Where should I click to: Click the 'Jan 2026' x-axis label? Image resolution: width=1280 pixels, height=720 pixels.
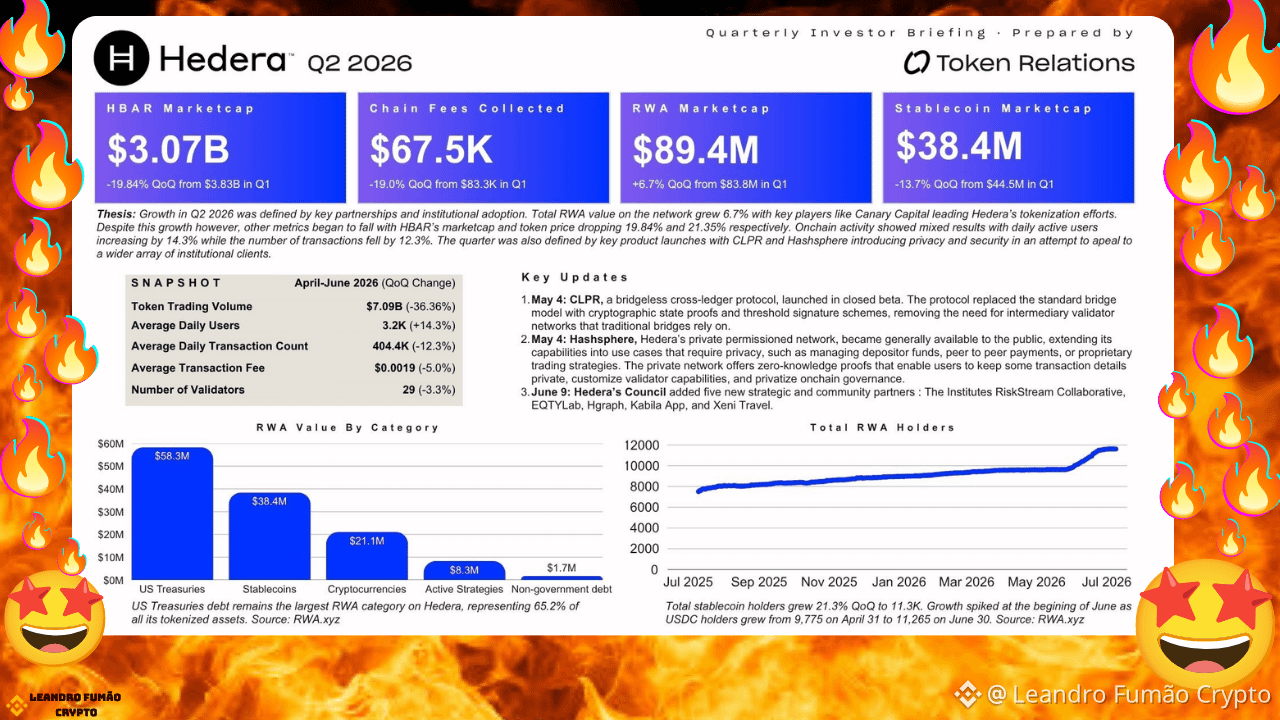coord(897,581)
